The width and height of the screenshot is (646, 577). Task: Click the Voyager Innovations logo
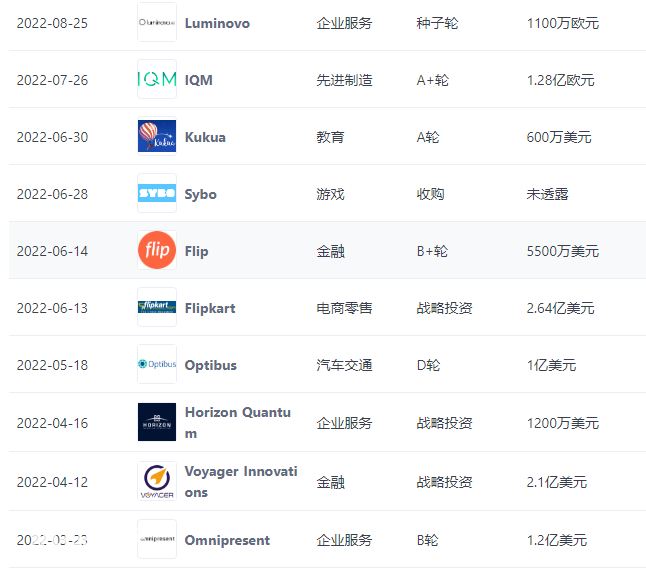tap(157, 481)
